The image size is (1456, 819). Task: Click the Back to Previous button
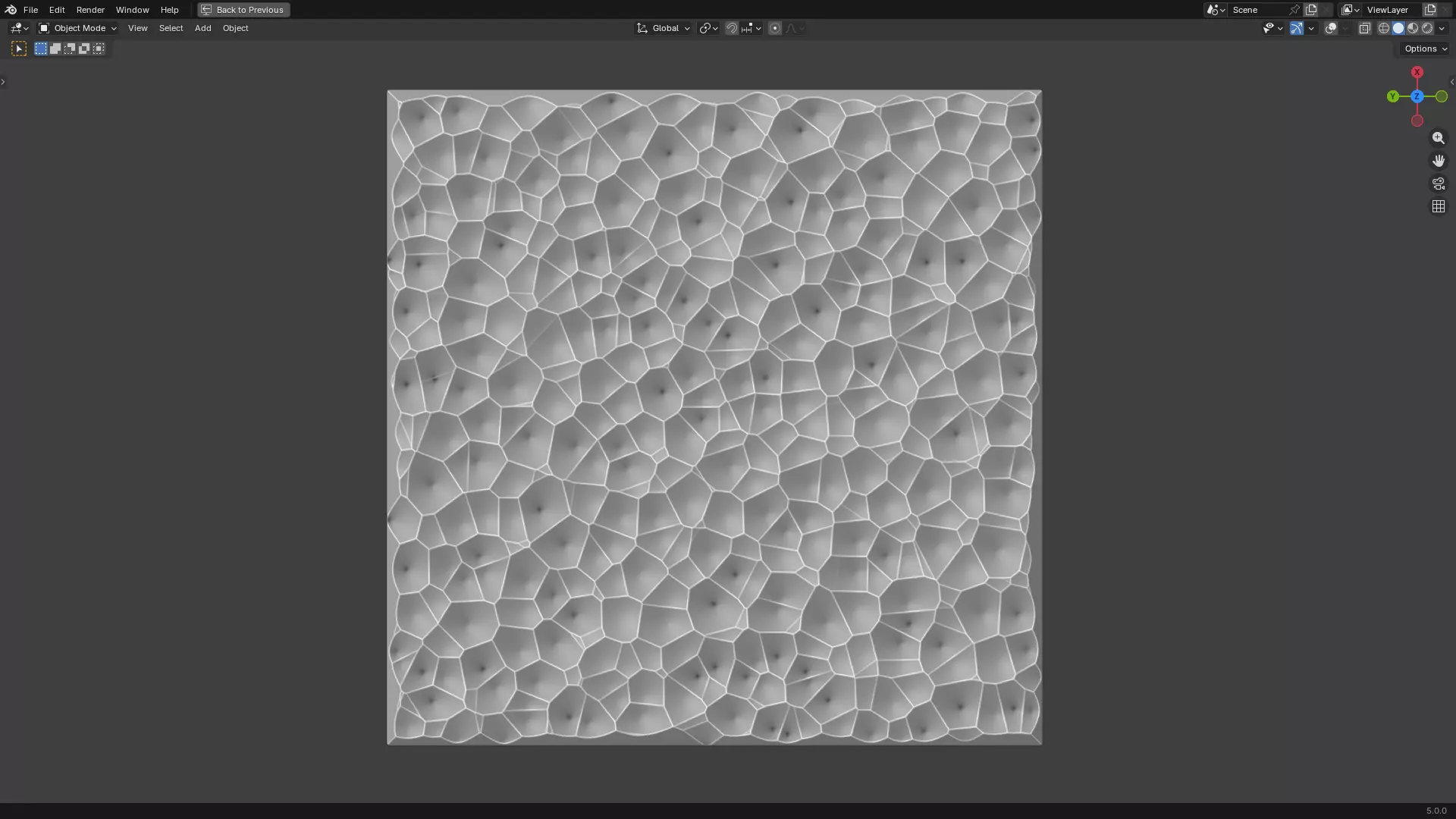click(x=243, y=10)
